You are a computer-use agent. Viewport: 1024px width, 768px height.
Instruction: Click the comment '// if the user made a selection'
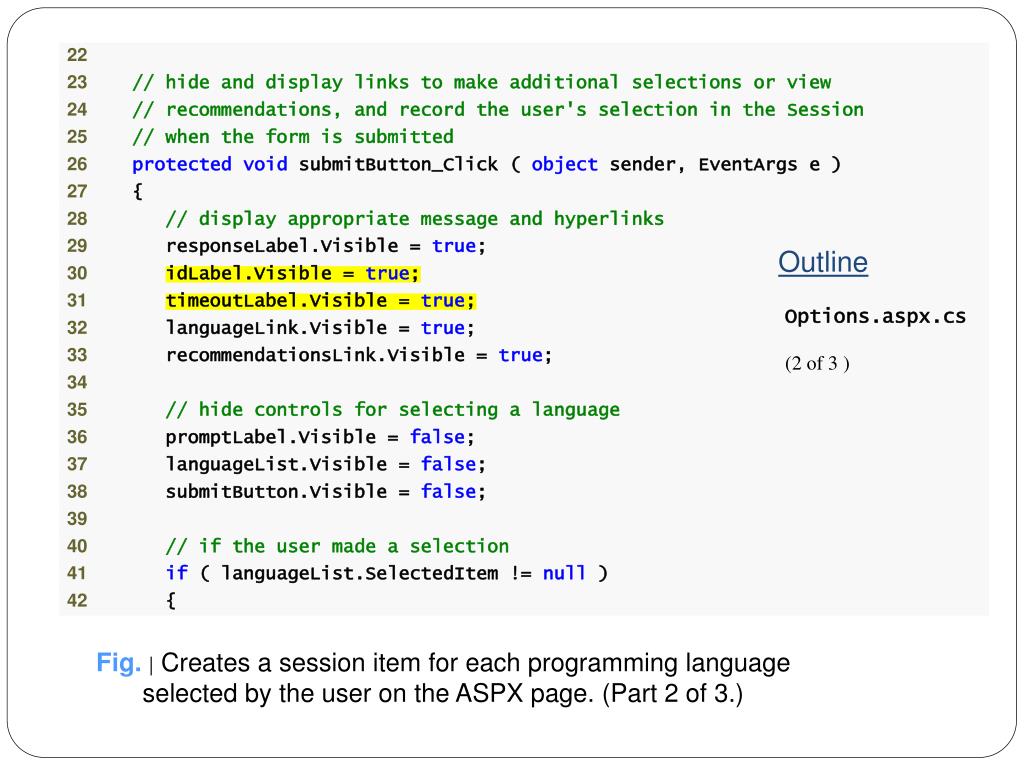(337, 547)
